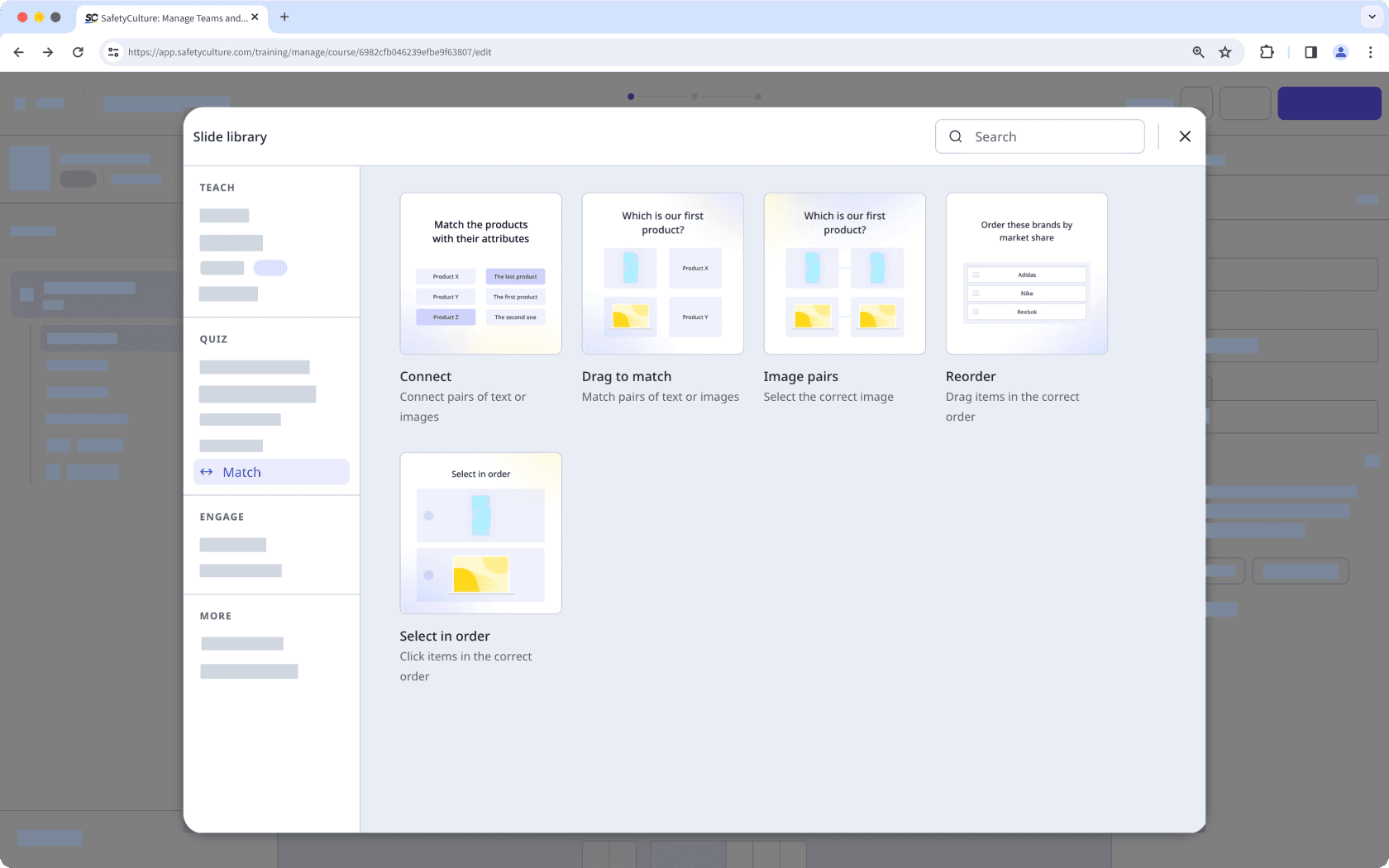Switch to the SafetyCulture Manage Teams tab

click(x=165, y=17)
